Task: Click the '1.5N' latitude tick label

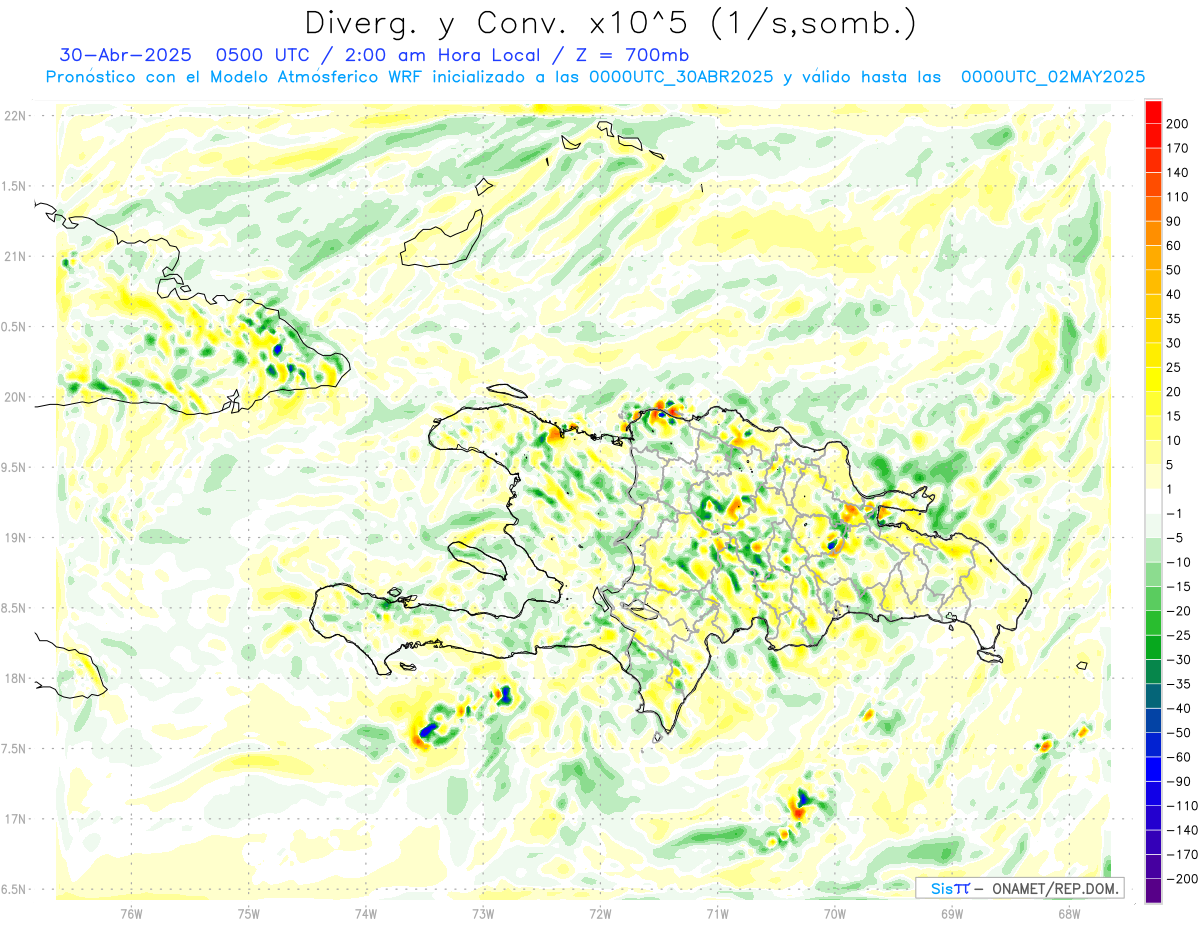Action: 14,186
